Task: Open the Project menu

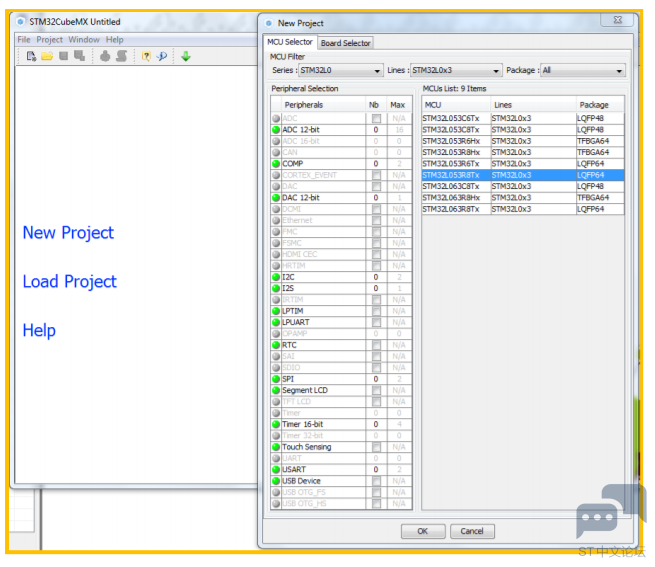Action: pyautogui.click(x=49, y=40)
